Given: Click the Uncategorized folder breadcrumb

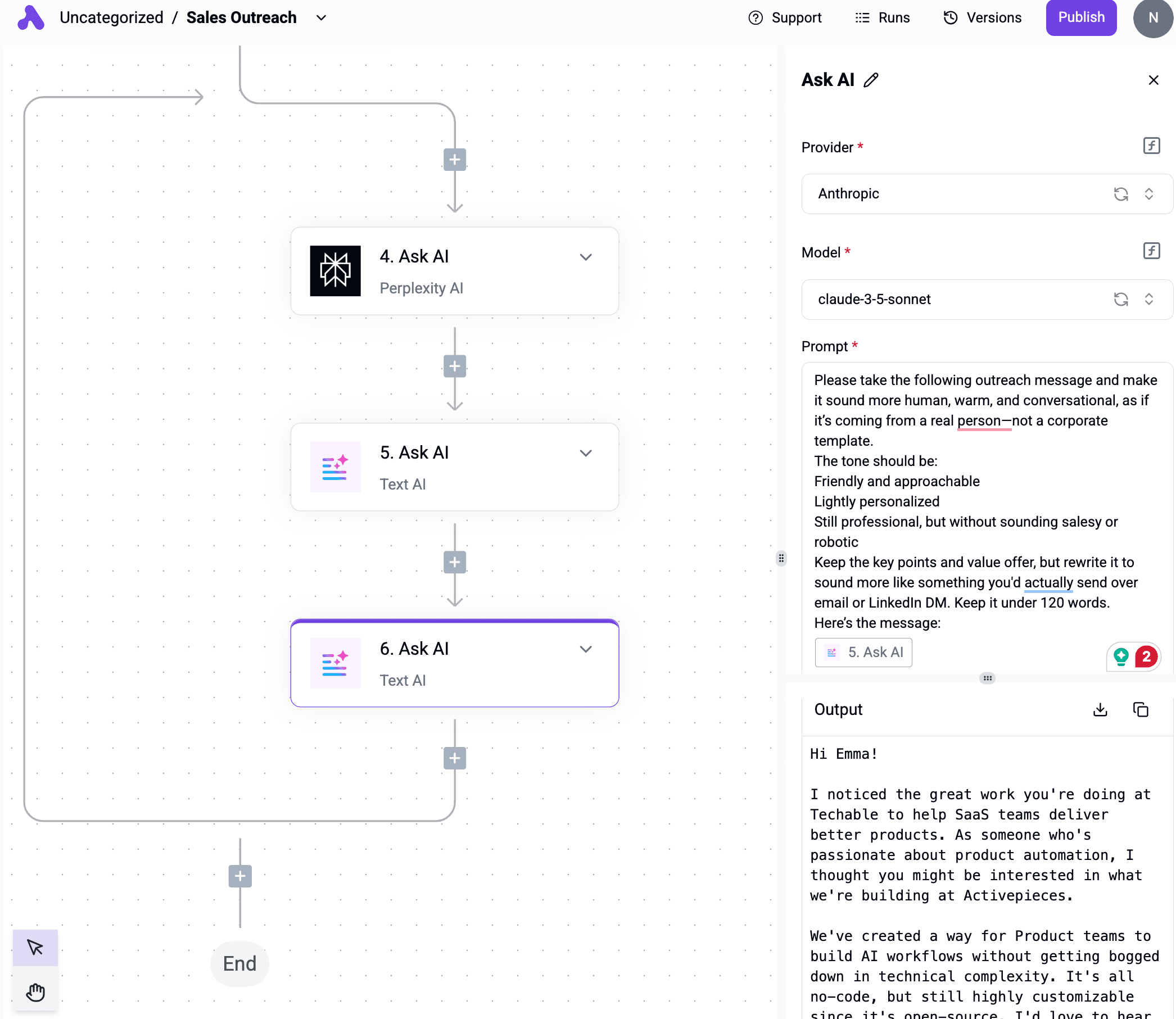Looking at the screenshot, I should click(111, 17).
